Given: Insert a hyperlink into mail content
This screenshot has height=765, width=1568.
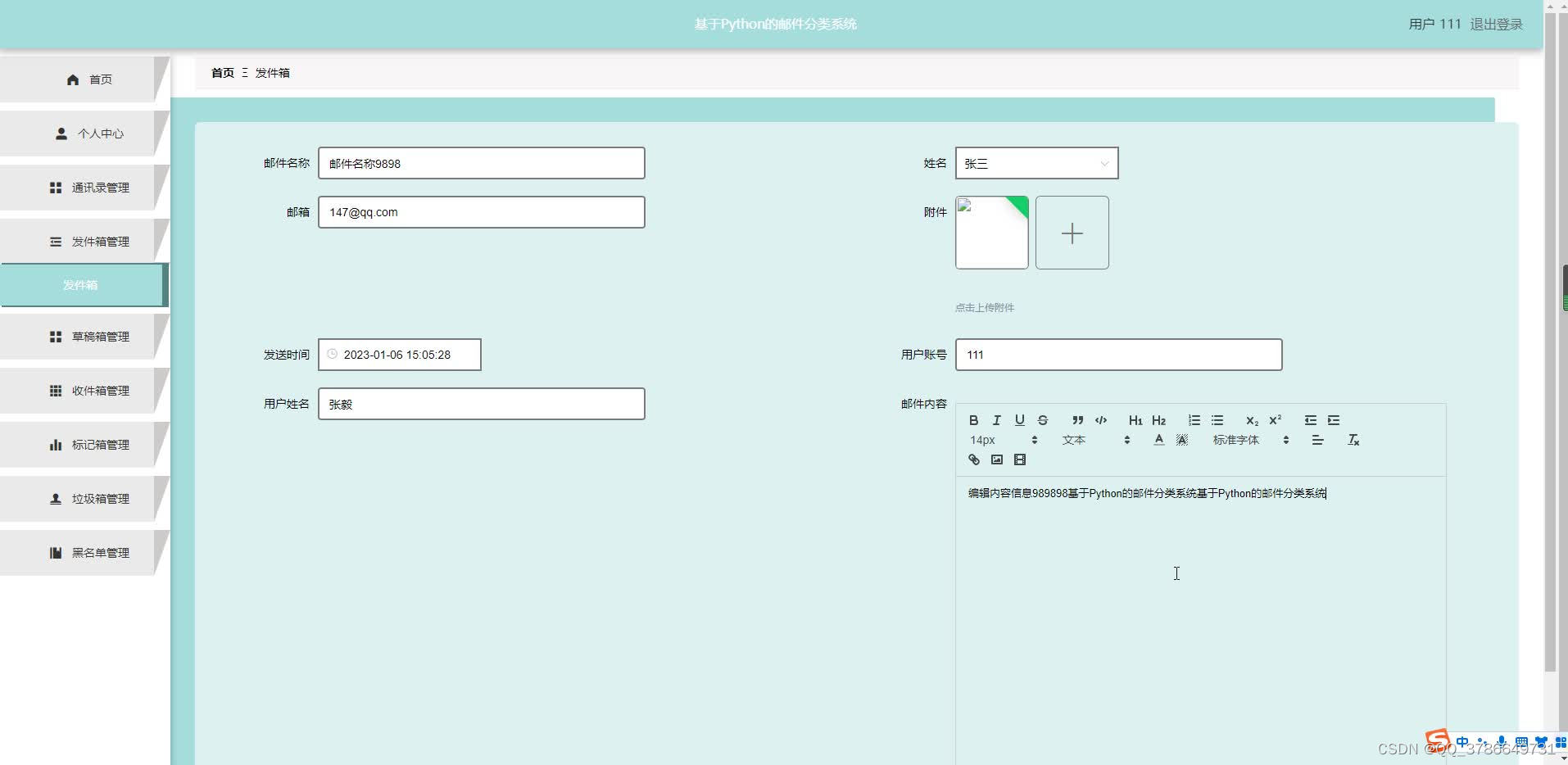Looking at the screenshot, I should pos(974,459).
